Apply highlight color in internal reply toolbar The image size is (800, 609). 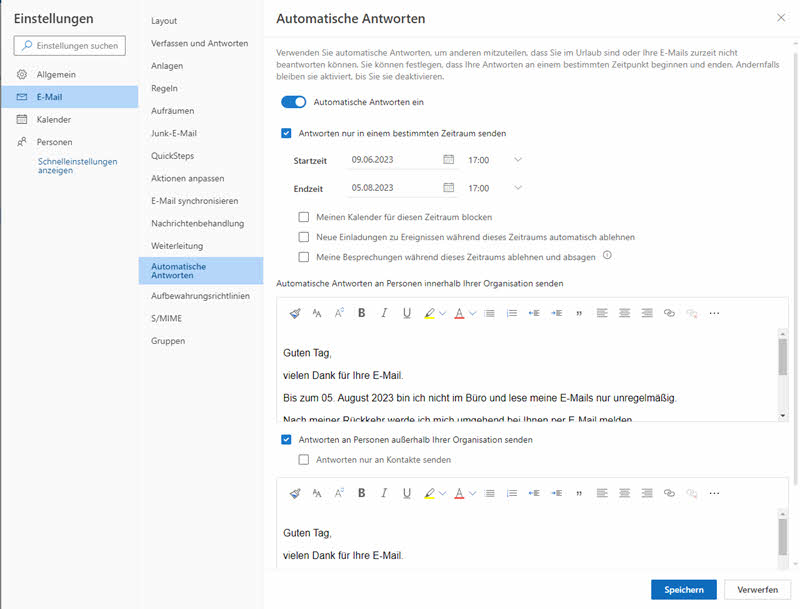coord(430,313)
